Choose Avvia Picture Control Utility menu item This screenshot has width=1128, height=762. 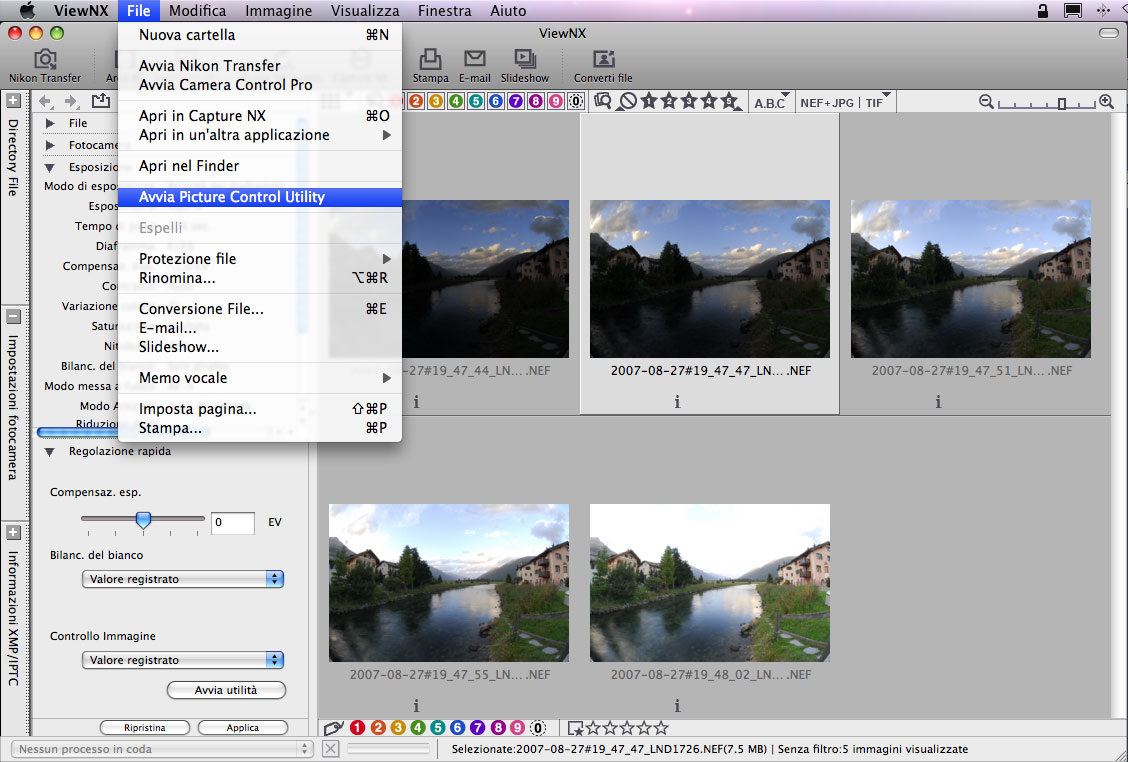[x=260, y=197]
